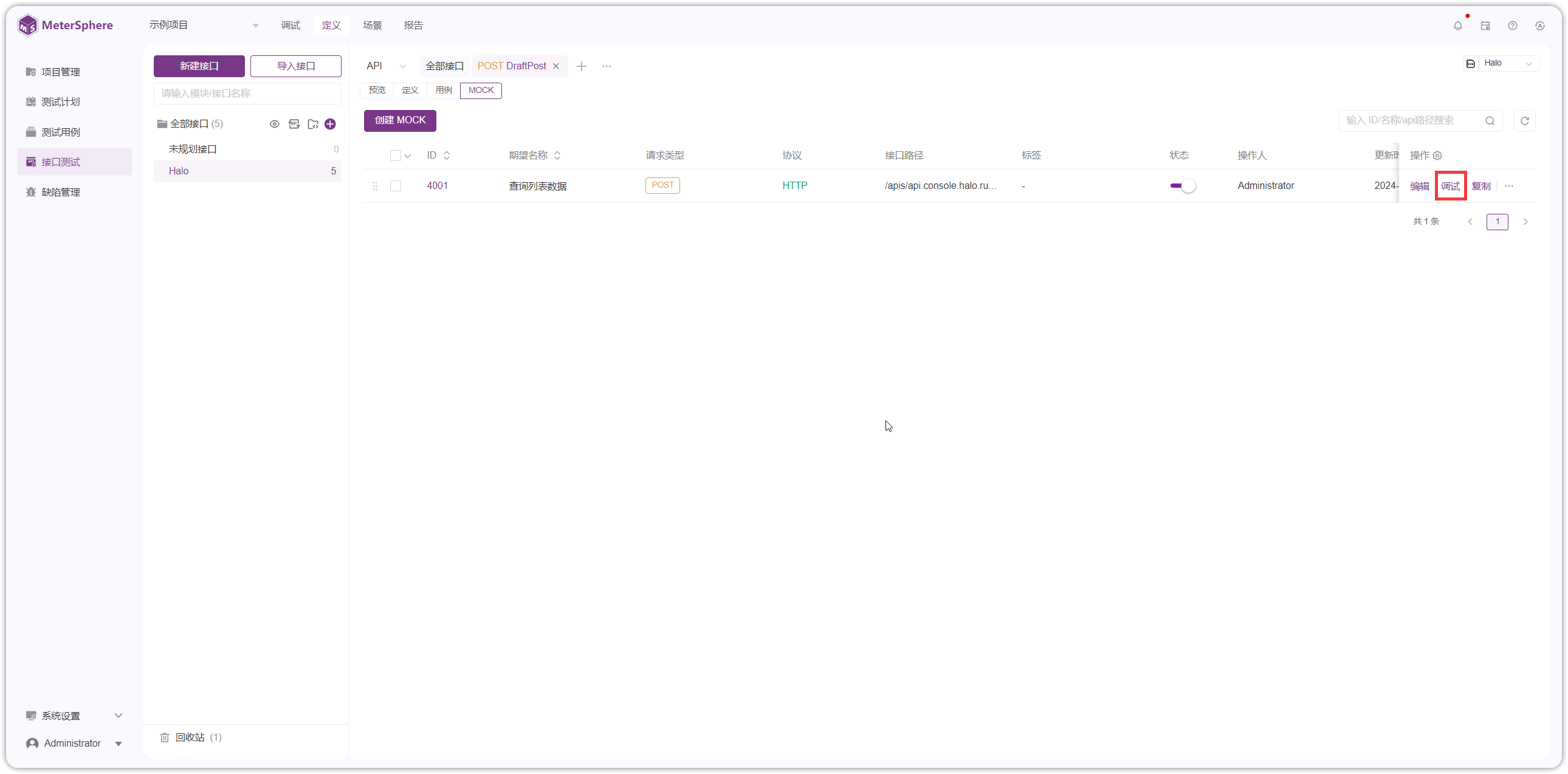Screen dimensions: 1568x774
Task: Focus the module/接口 name search field
Action: coord(247,94)
